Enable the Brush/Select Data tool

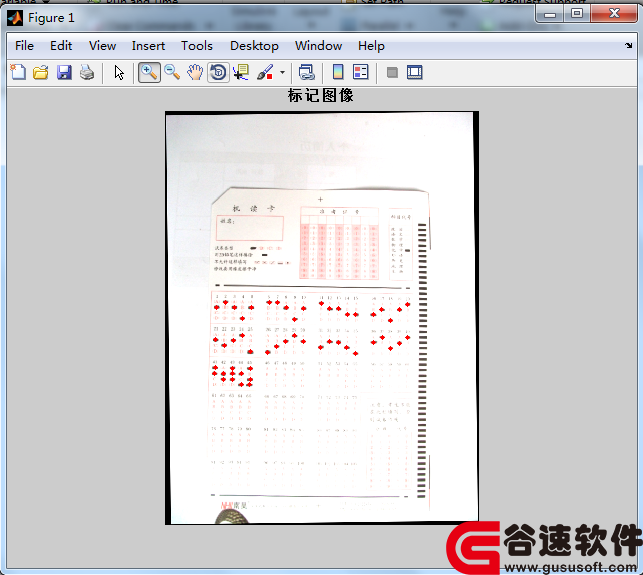click(x=265, y=72)
